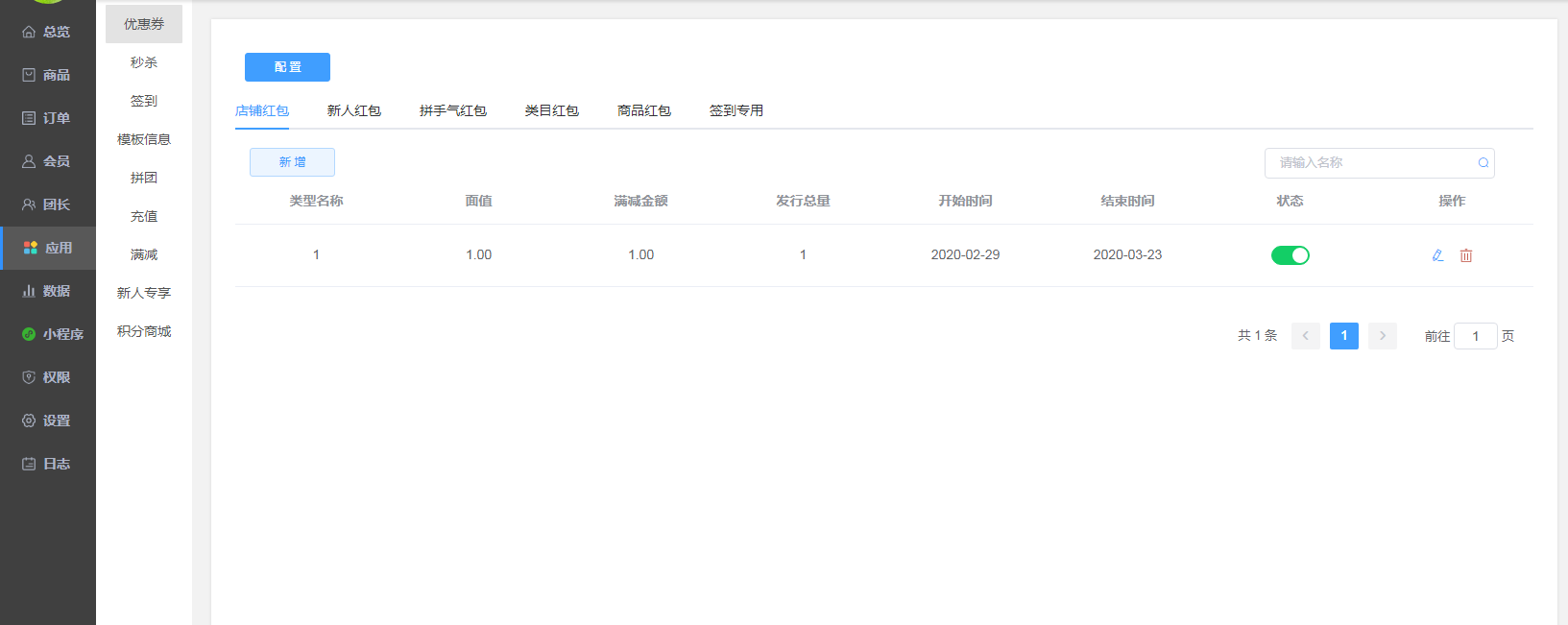The image size is (1568, 625).
Task: Open 数据 statistics section
Action: coord(47,291)
